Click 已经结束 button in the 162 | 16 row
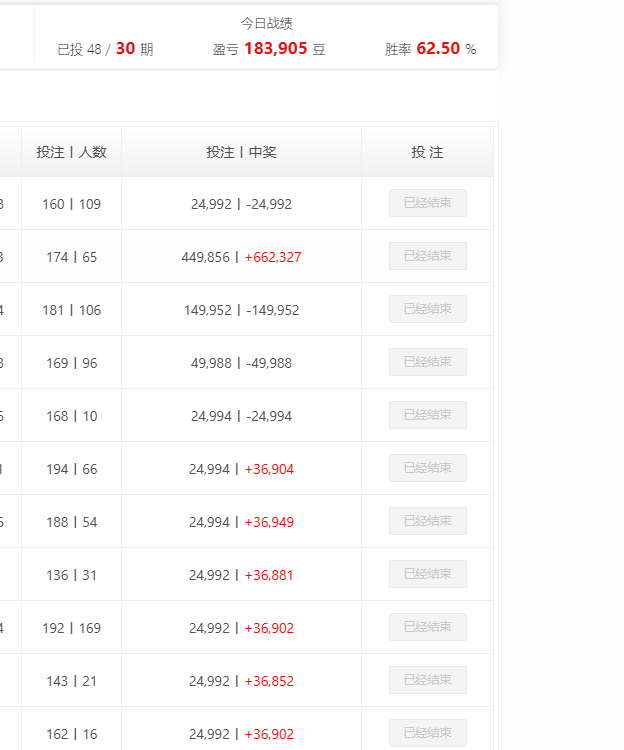 [x=427, y=733]
